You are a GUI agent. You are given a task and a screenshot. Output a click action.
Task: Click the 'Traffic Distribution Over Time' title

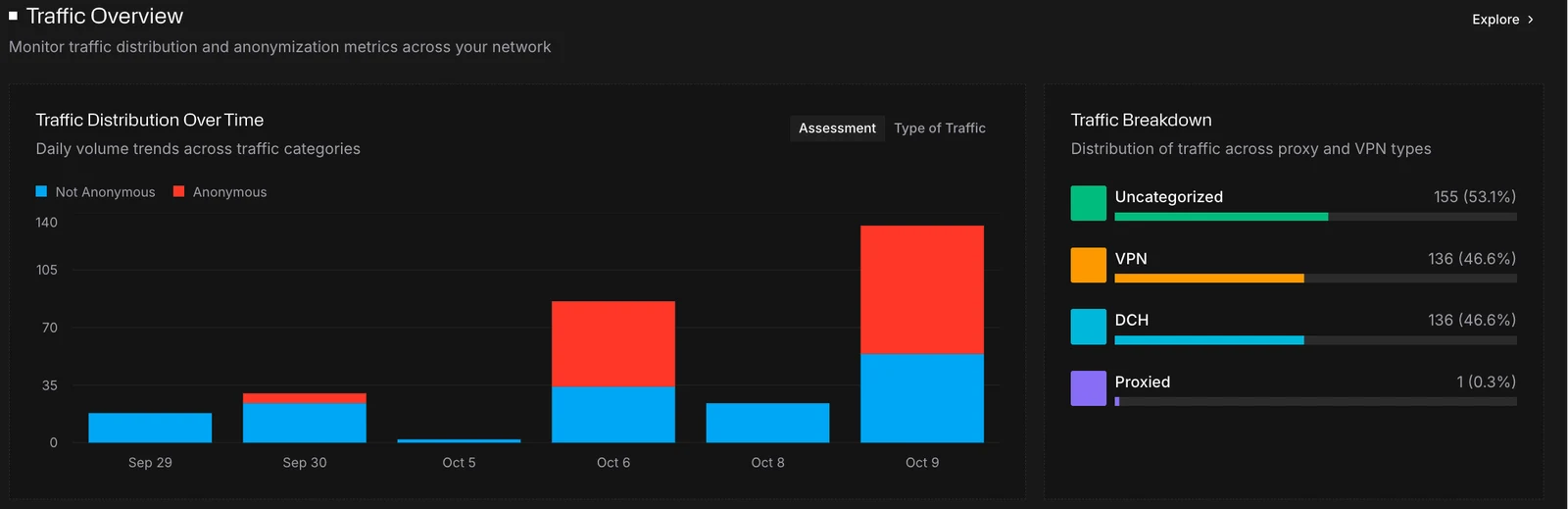tap(150, 120)
